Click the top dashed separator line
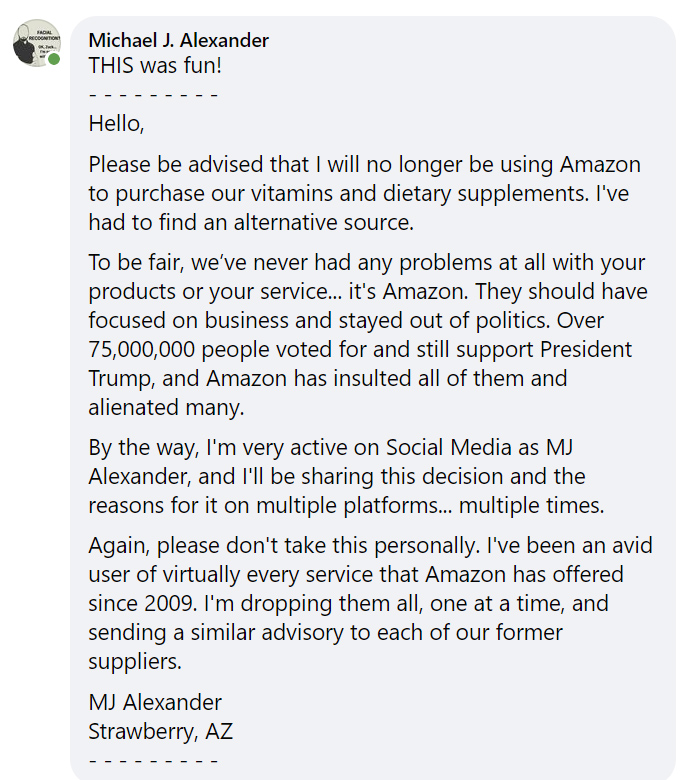 pyautogui.click(x=153, y=95)
